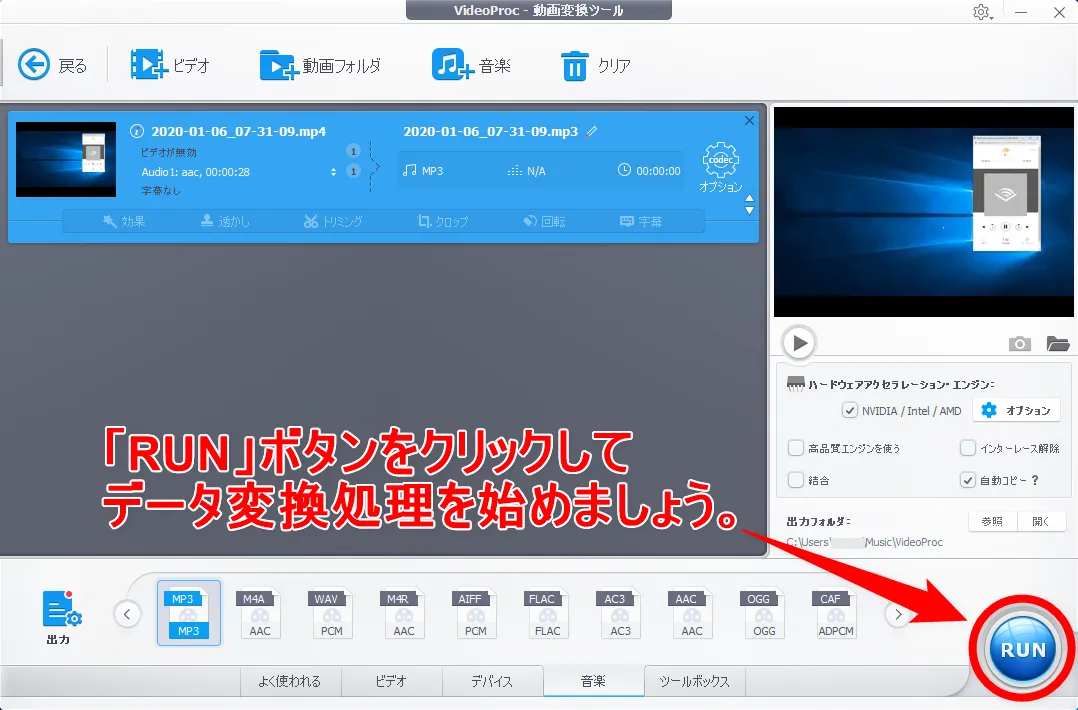Viewport: 1078px width, 710px height.
Task: Show previous formats with the left arrow
Action: (x=127, y=614)
